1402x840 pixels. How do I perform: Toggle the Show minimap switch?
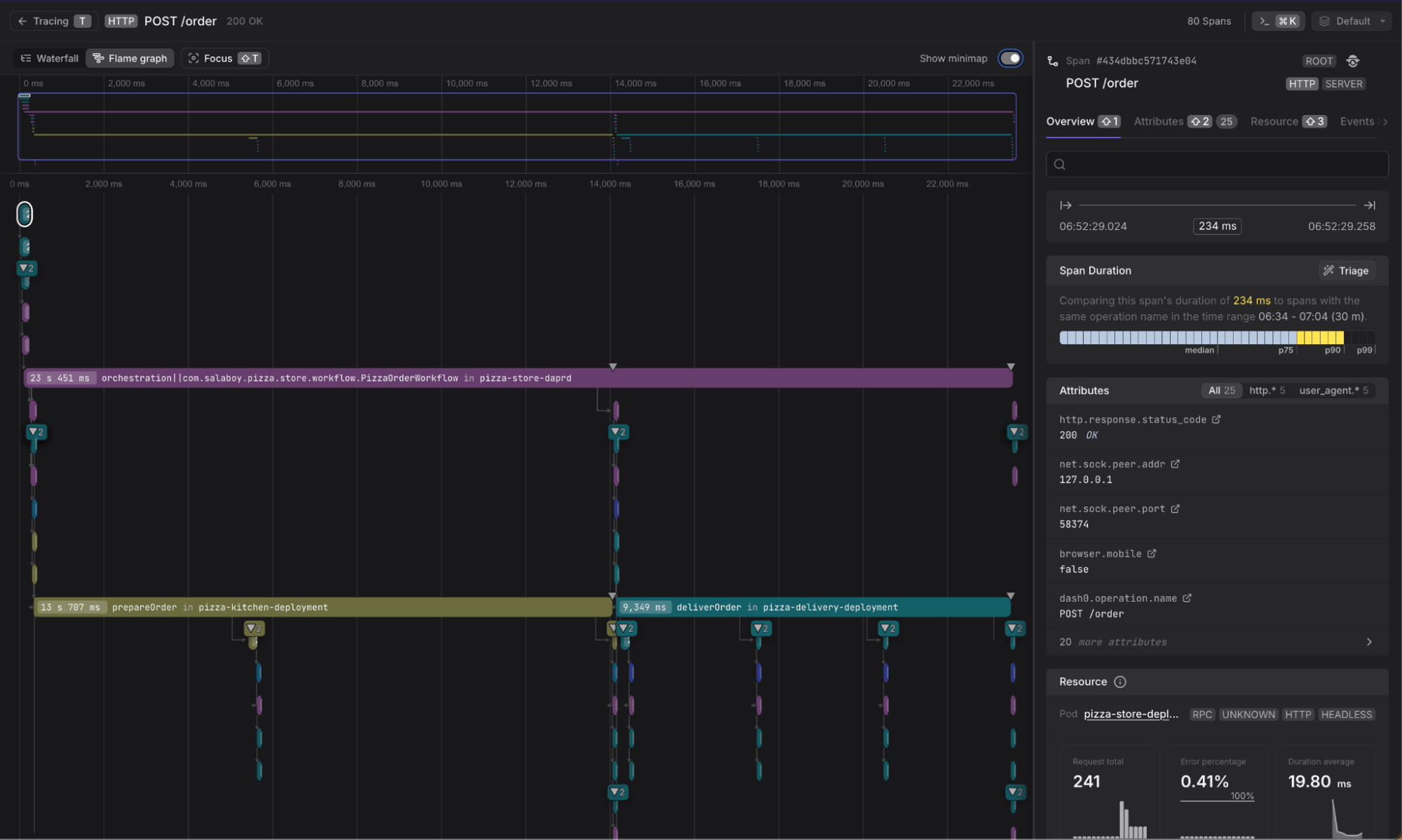coord(1010,58)
